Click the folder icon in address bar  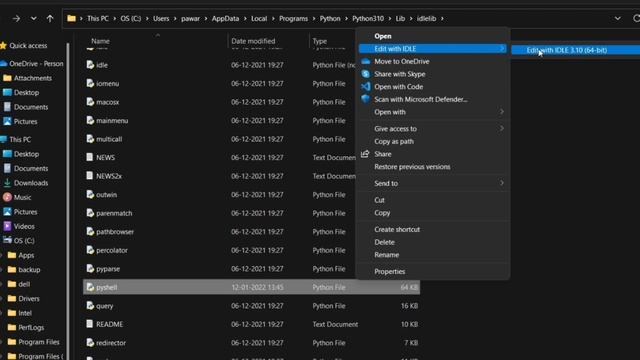pos(71,18)
